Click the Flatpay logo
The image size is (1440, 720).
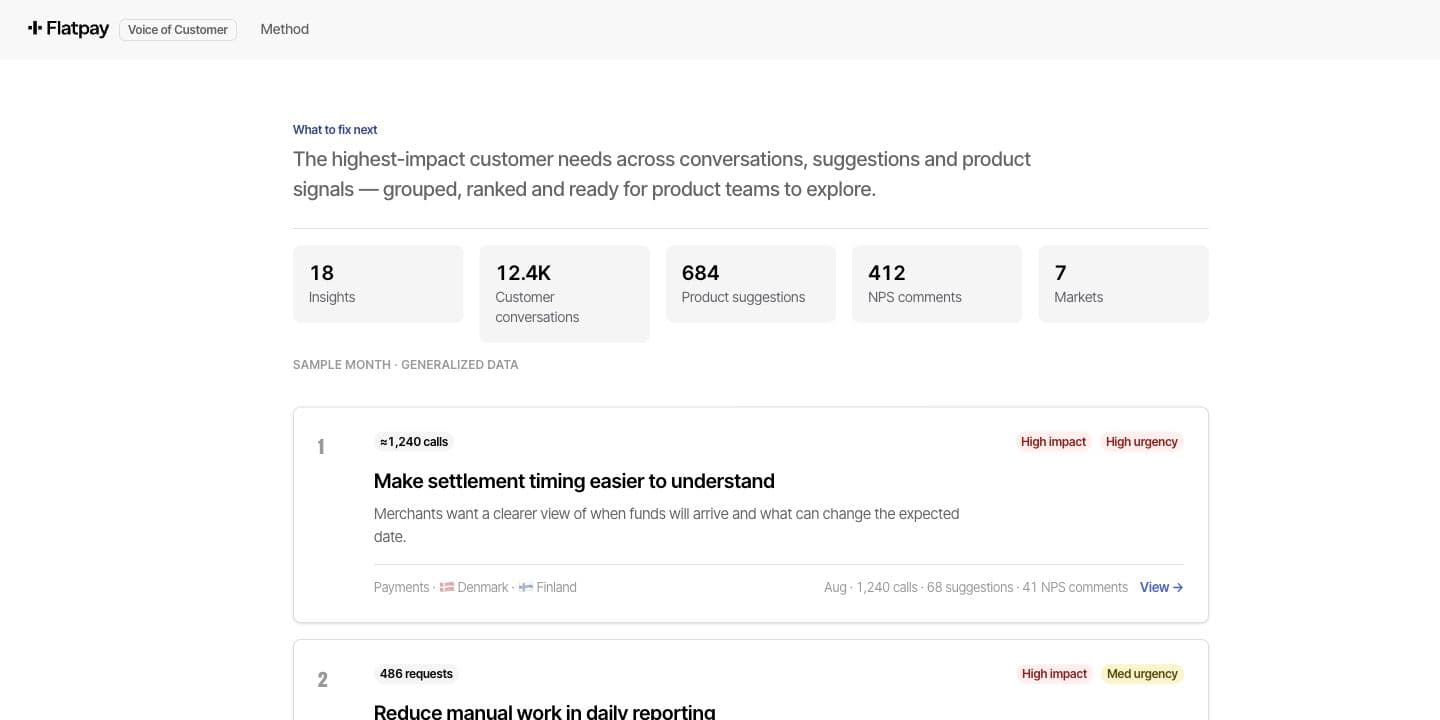click(x=68, y=29)
